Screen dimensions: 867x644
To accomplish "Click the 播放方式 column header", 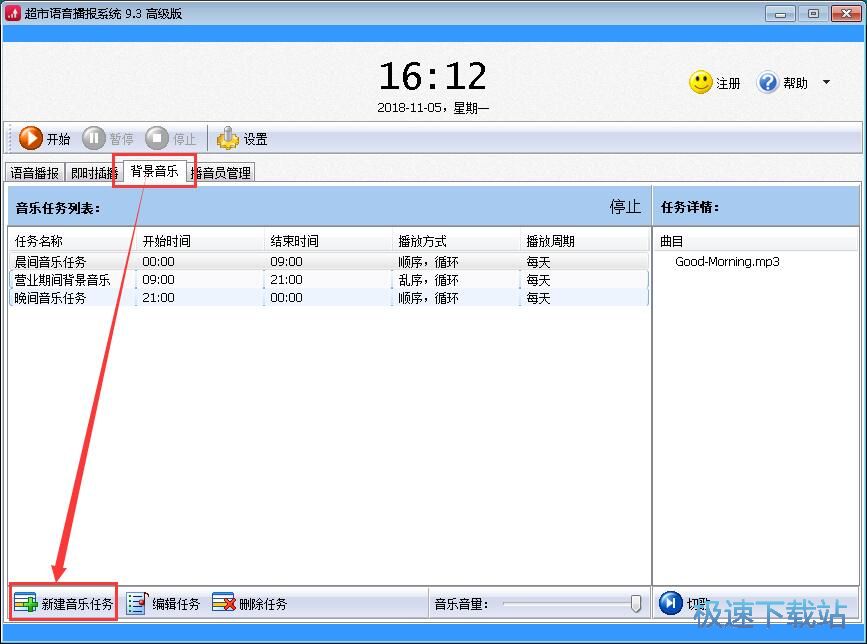I will [x=456, y=241].
